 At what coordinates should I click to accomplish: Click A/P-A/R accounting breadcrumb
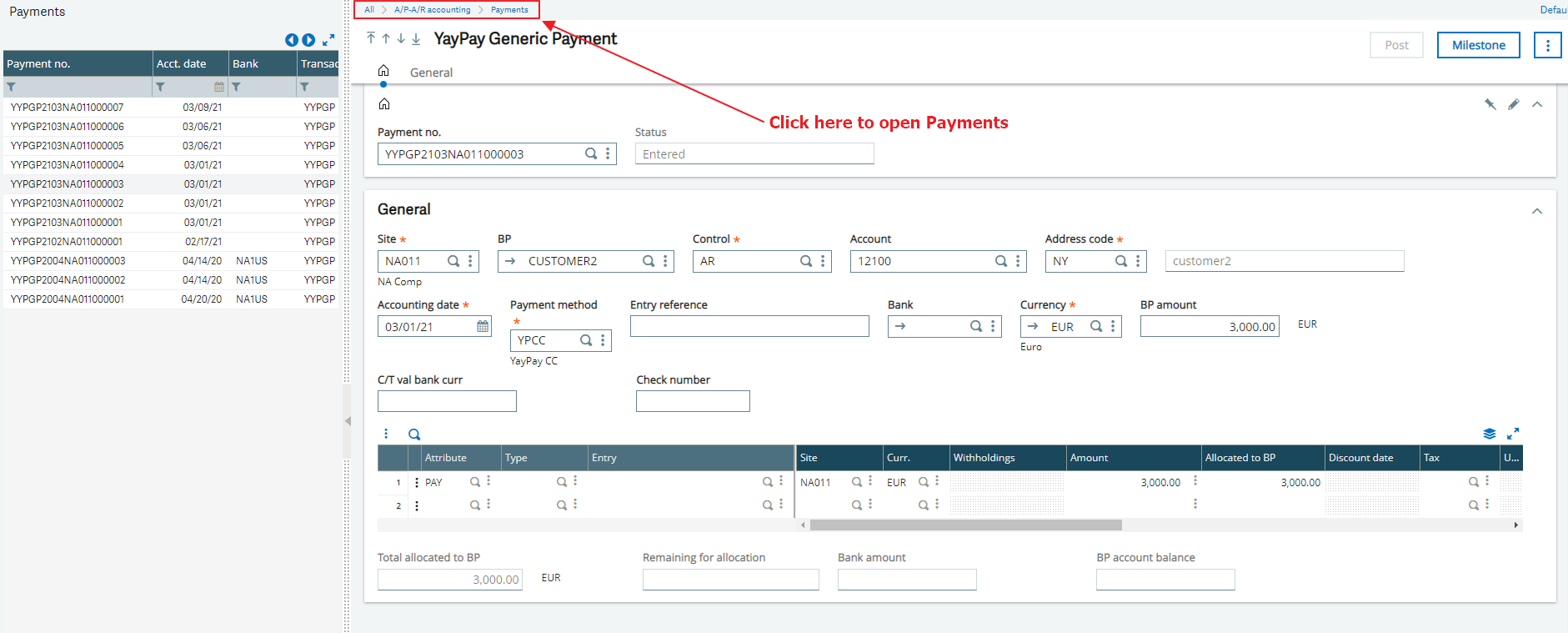[432, 10]
